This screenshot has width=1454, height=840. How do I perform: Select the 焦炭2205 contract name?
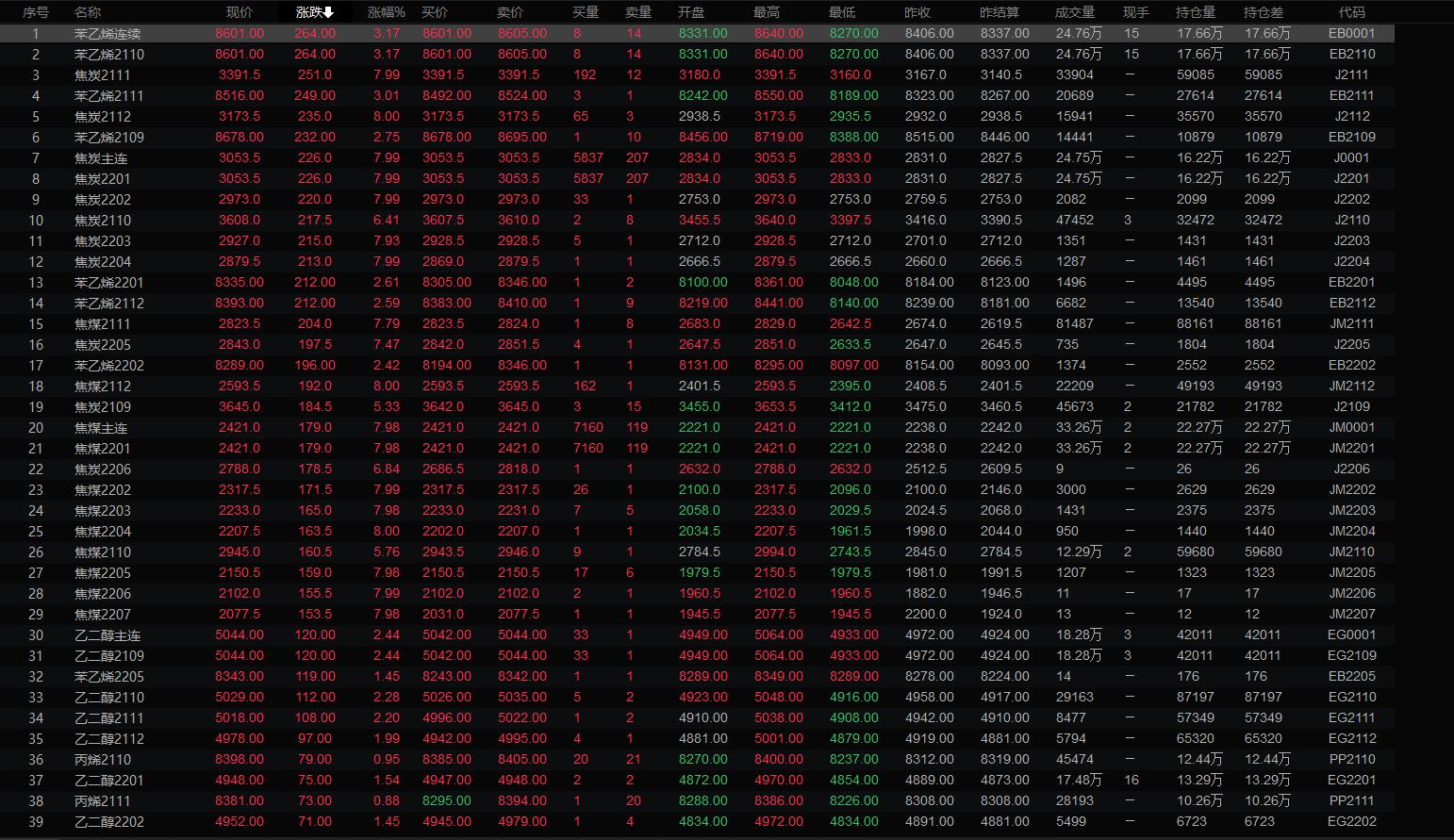pos(103,345)
